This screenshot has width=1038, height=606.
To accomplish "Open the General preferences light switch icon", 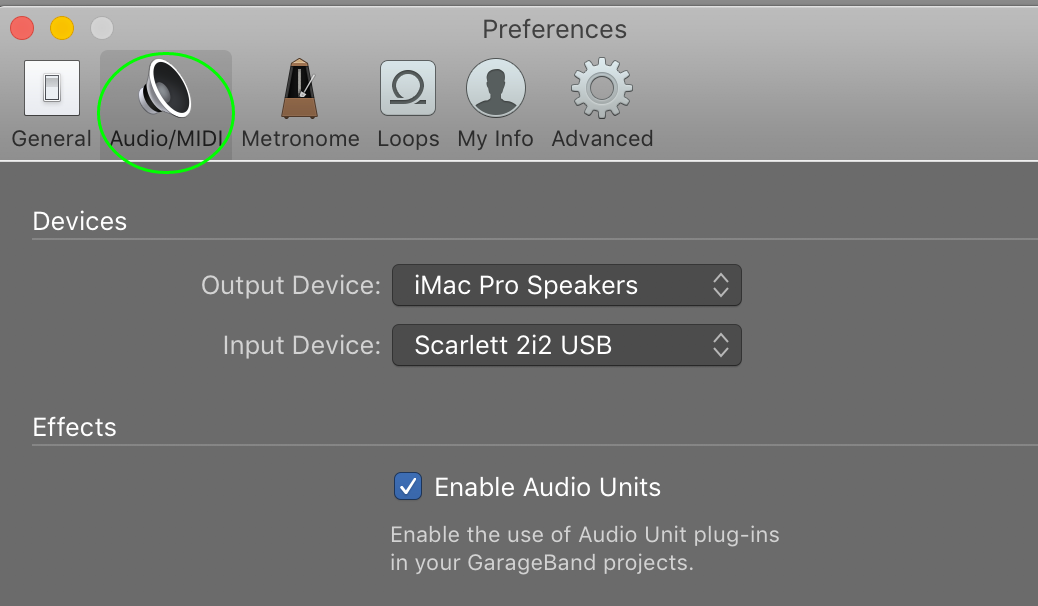I will [x=51, y=88].
